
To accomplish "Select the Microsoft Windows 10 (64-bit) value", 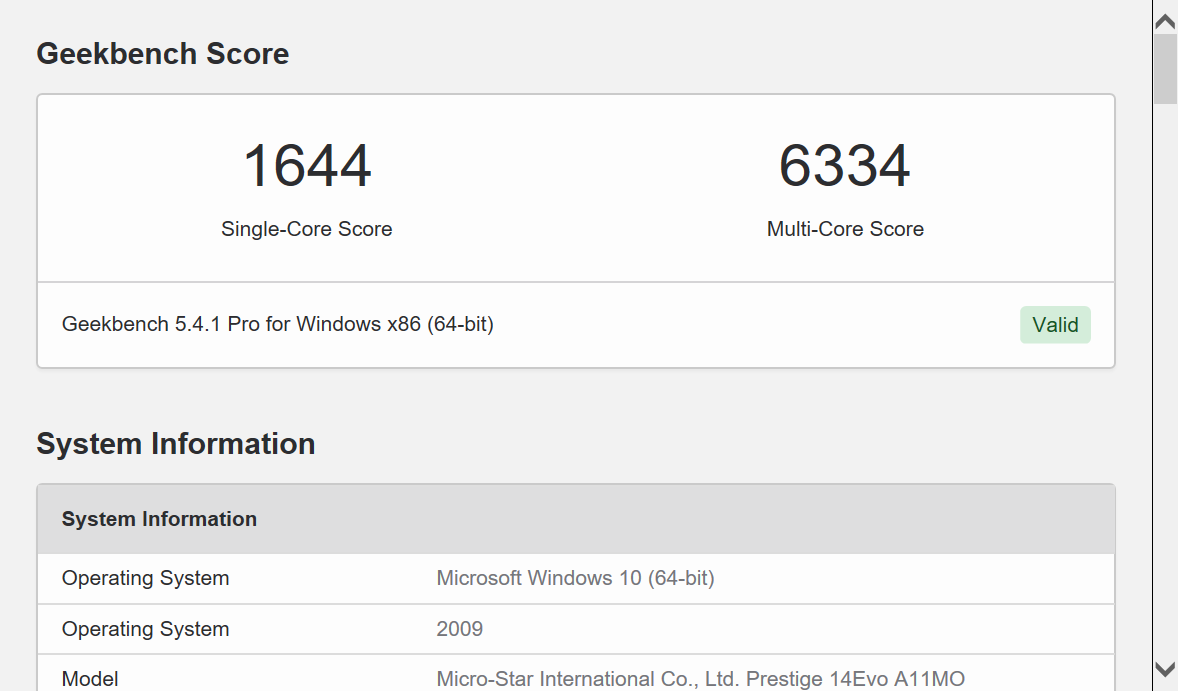I will (575, 578).
